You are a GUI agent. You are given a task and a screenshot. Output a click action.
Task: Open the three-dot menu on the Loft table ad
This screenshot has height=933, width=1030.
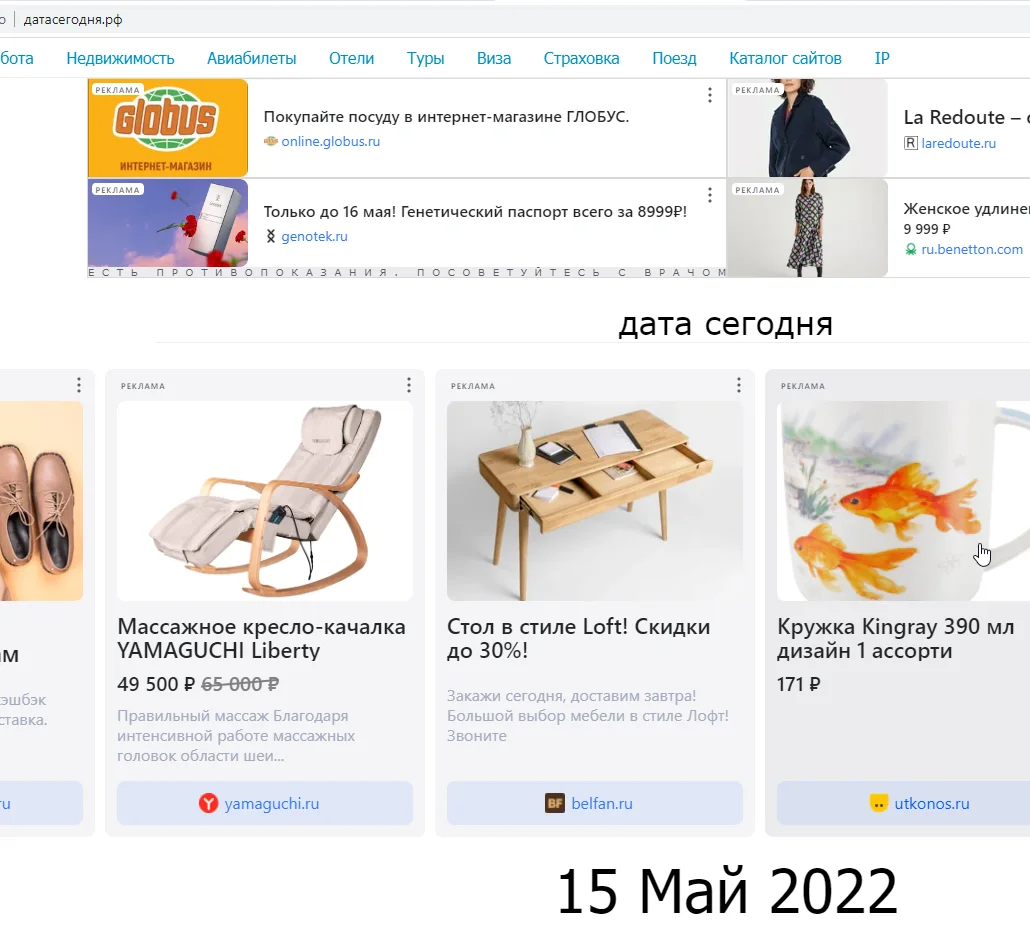(738, 385)
